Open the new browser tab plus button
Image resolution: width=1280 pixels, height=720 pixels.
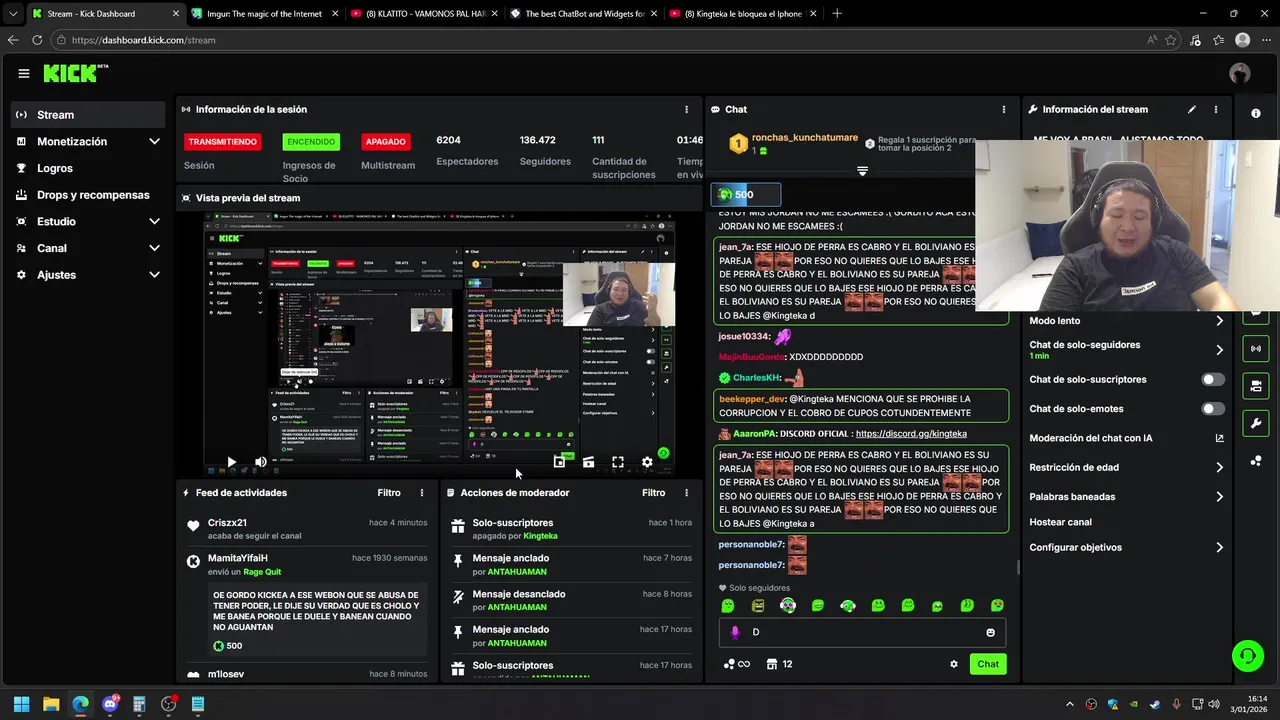[837, 14]
